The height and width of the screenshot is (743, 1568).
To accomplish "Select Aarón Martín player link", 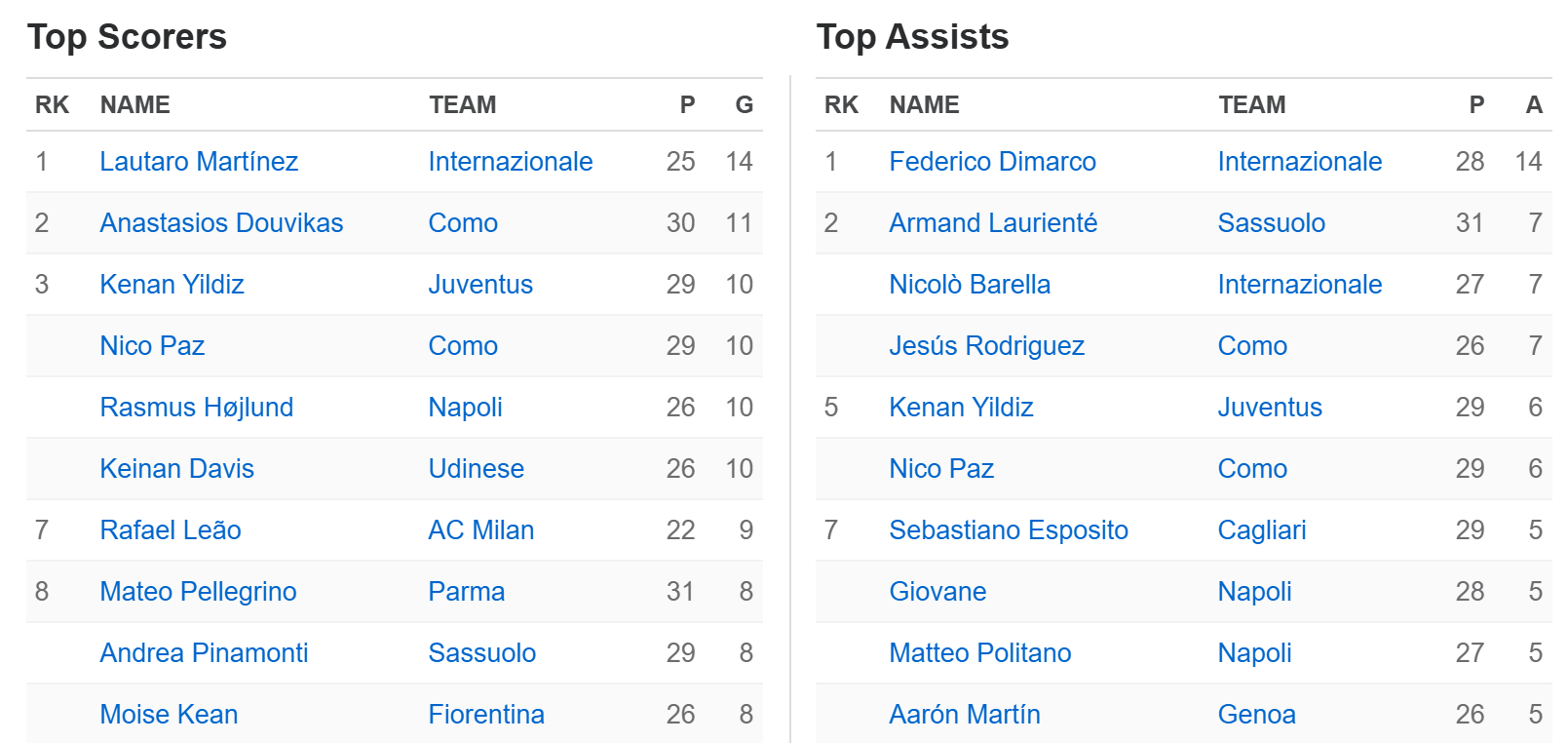I will pos(964,715).
